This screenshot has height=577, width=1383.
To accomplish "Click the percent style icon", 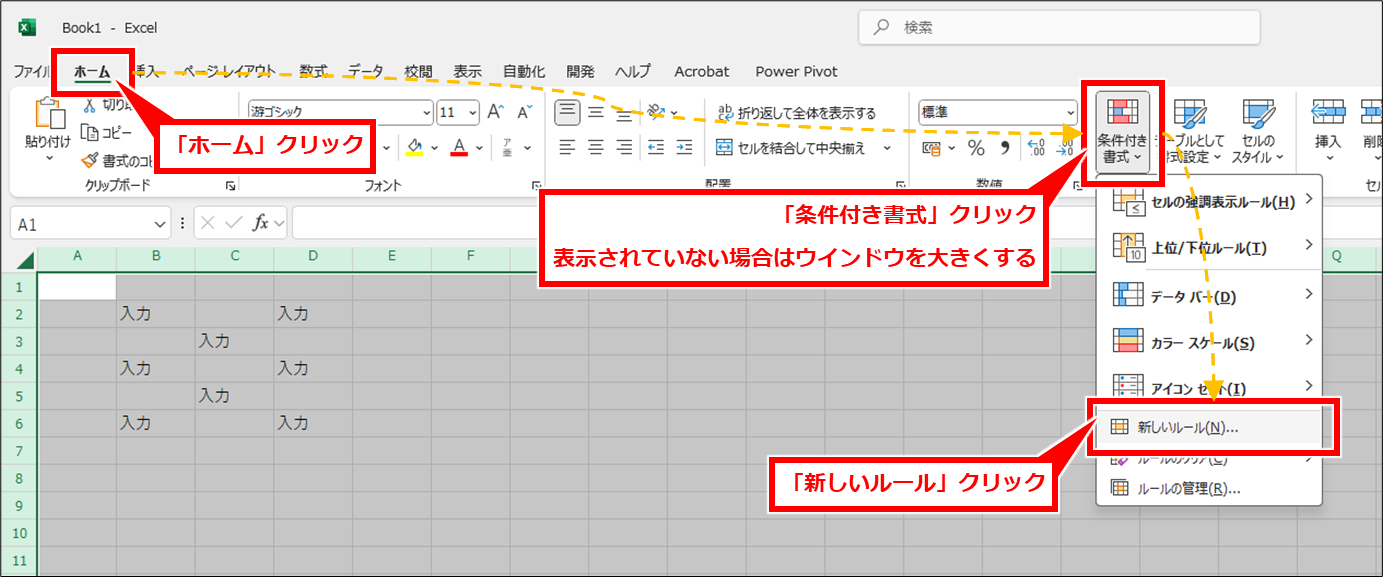I will 976,148.
